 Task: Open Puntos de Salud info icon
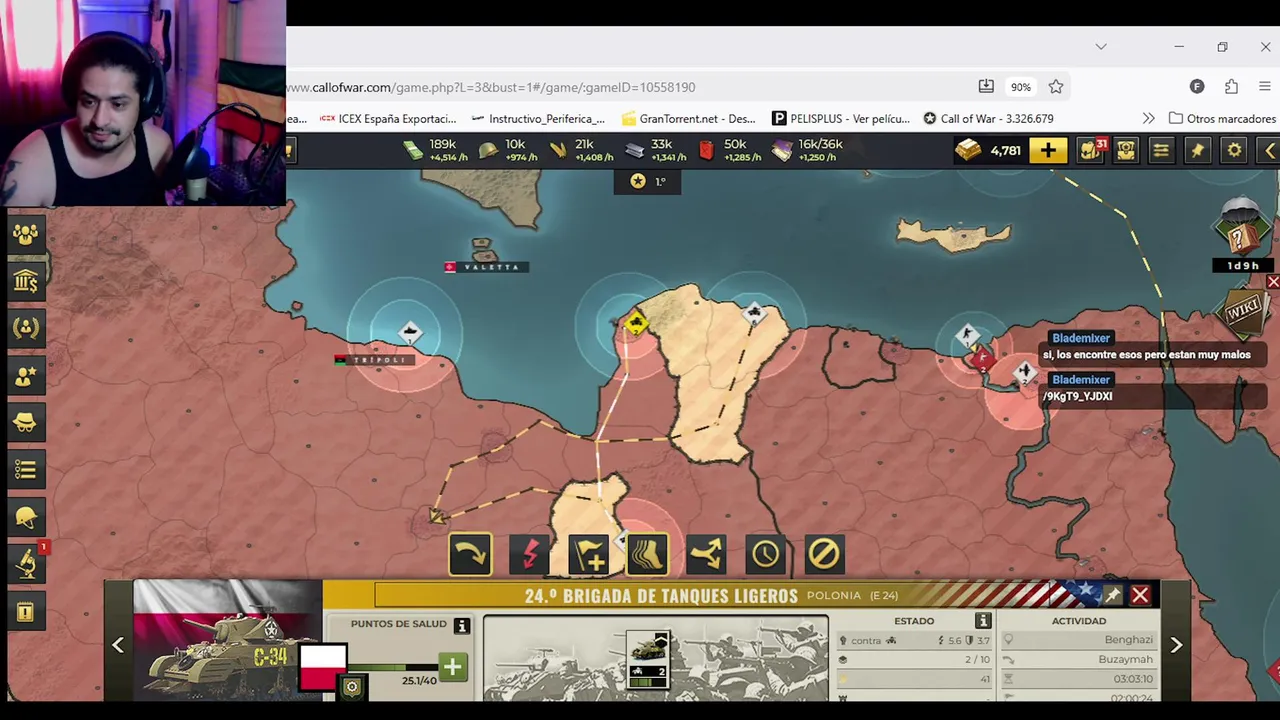461,626
